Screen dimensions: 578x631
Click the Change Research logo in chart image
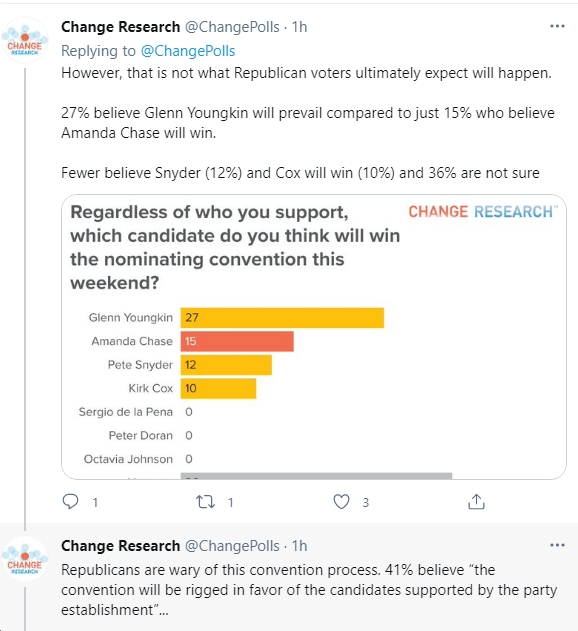[x=483, y=212]
